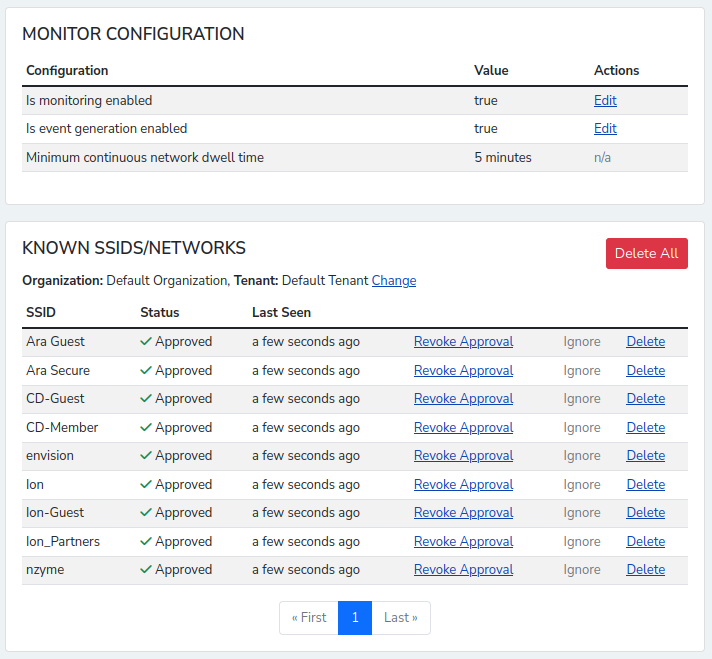Click the 'CD-Guest' SSID name
The width and height of the screenshot is (712, 659).
click(x=55, y=399)
